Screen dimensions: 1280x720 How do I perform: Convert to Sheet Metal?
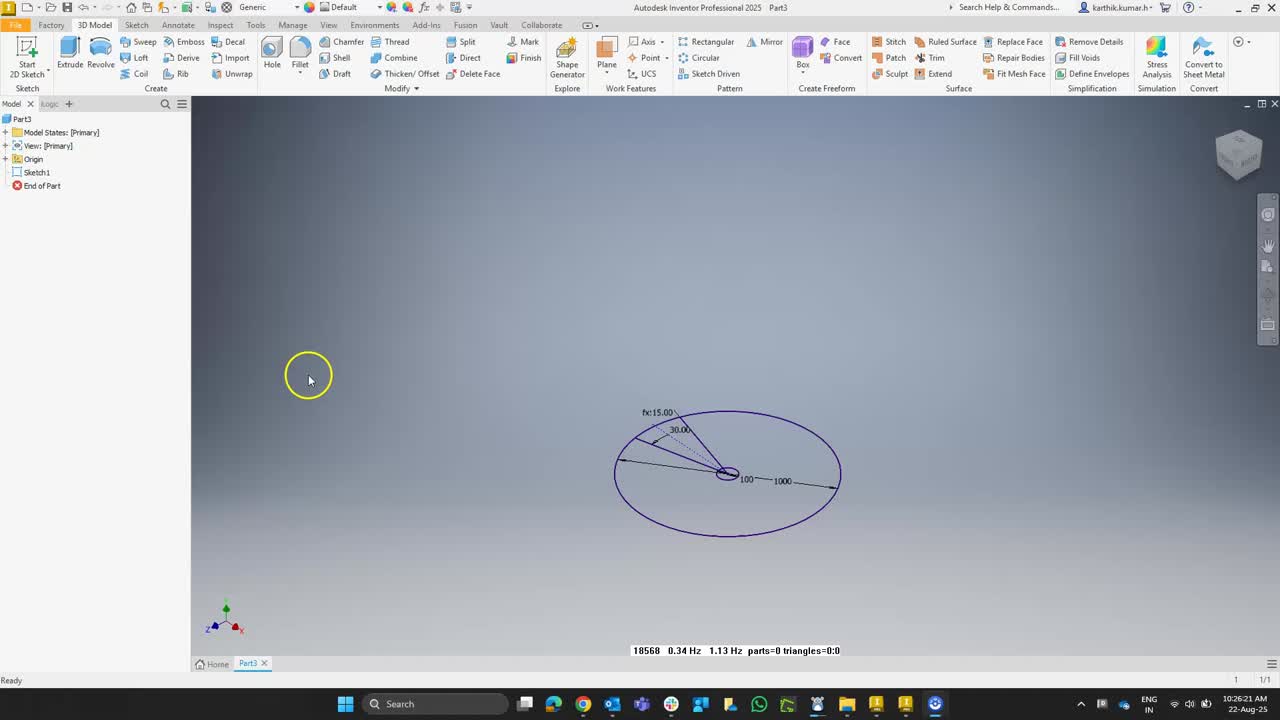tap(1204, 58)
